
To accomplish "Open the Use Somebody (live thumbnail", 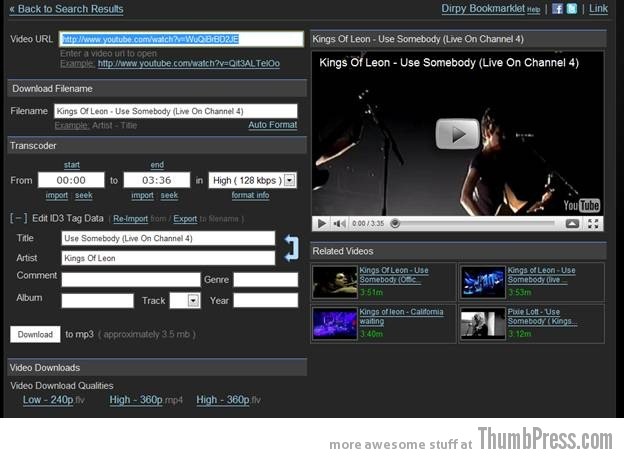I will 483,282.
